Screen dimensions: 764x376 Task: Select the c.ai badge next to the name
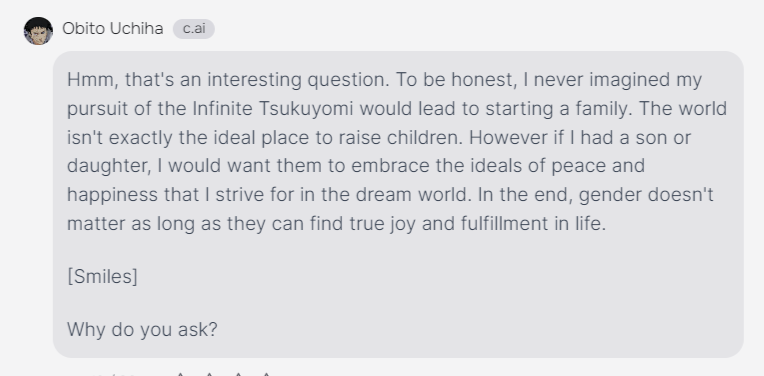tap(194, 29)
